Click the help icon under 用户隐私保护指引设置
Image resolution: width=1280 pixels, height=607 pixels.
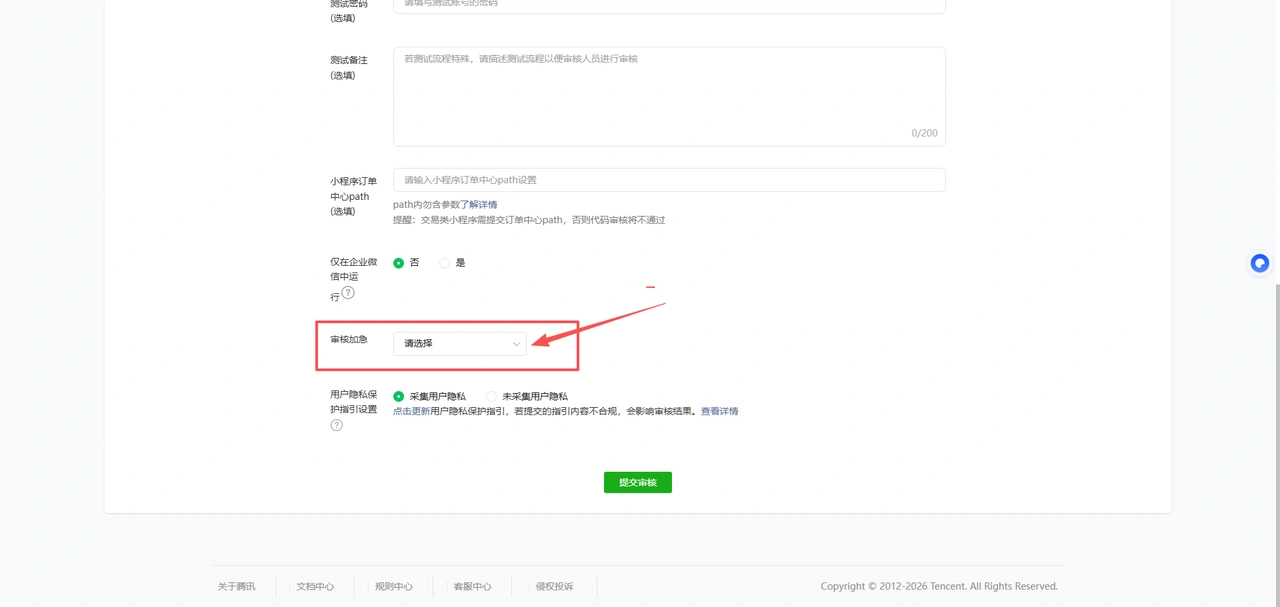(336, 425)
